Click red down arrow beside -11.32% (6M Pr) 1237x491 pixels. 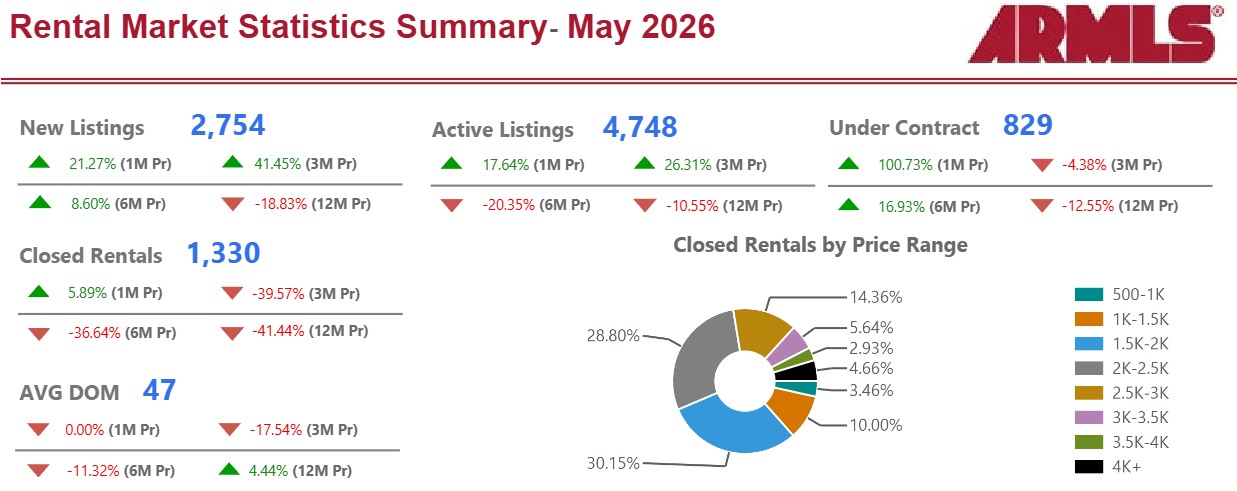coord(39,470)
